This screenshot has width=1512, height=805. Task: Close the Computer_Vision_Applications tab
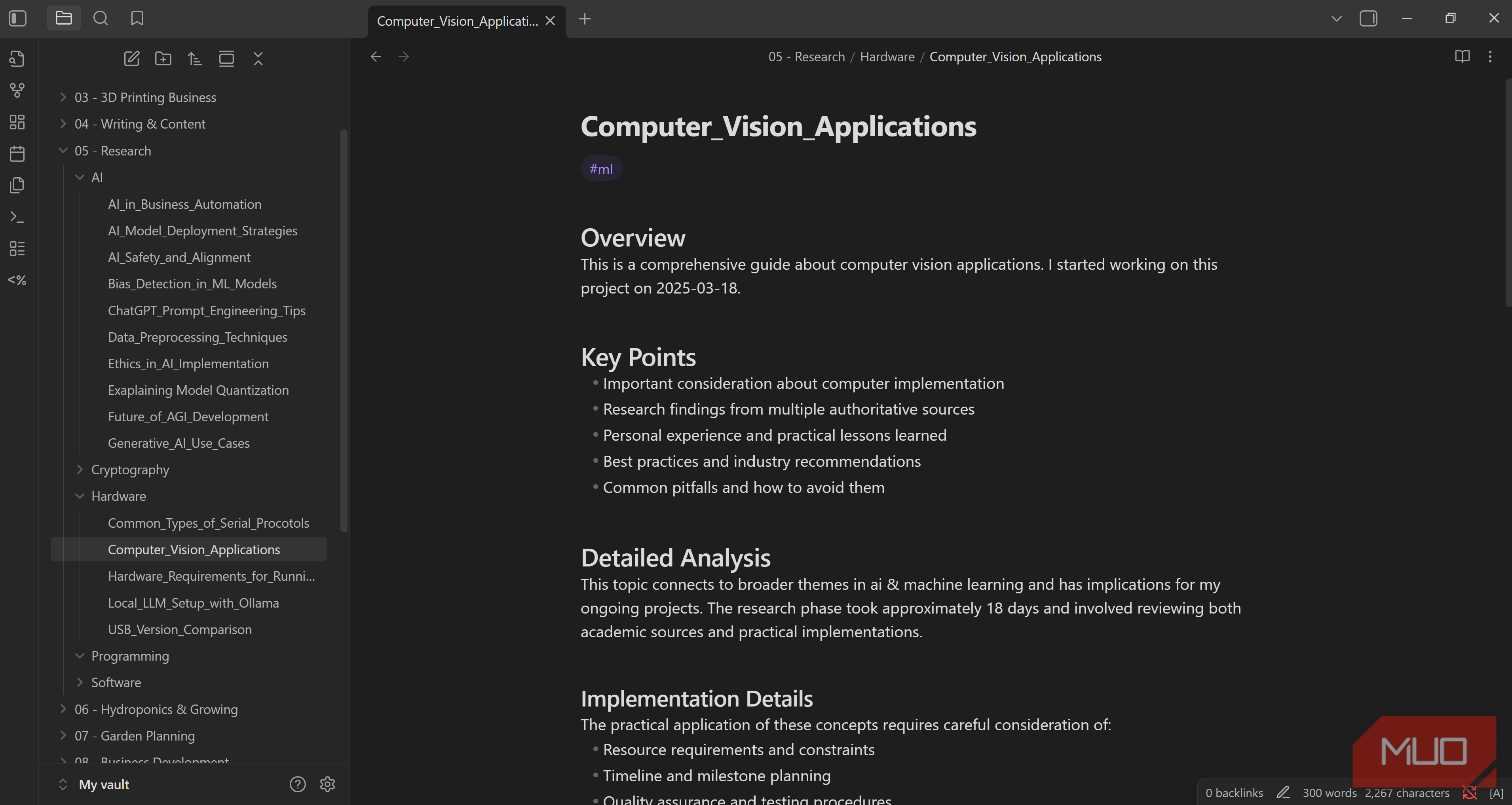[x=550, y=21]
